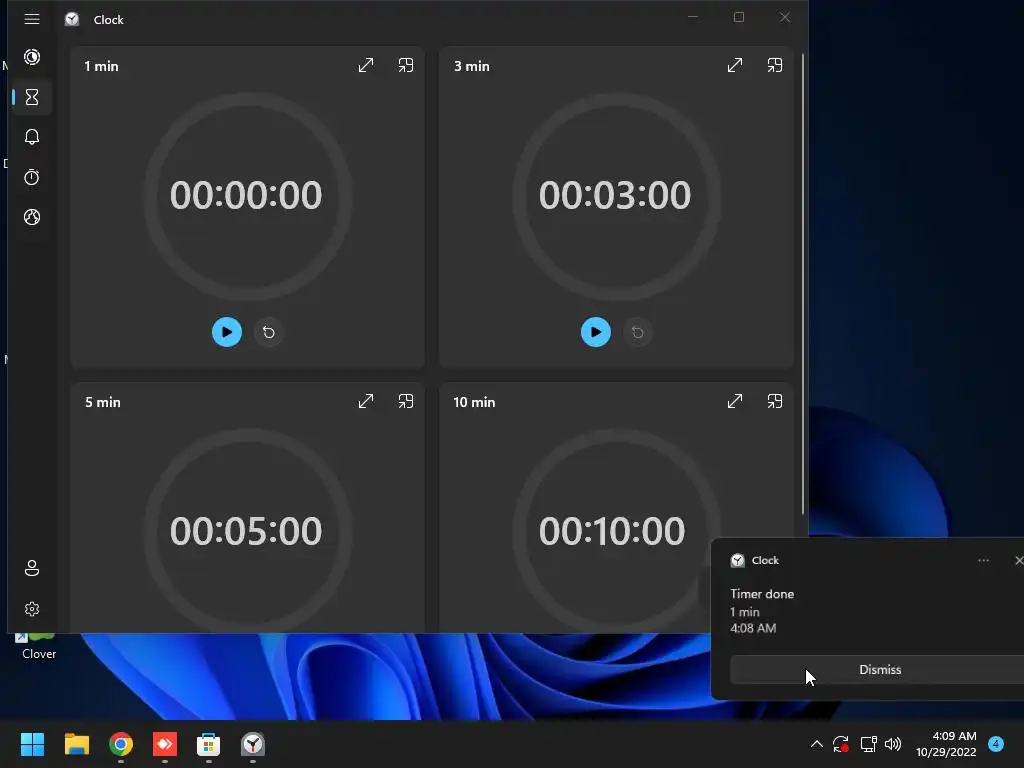This screenshot has height=768, width=1024.
Task: Click Timer done notification text
Action: (762, 594)
